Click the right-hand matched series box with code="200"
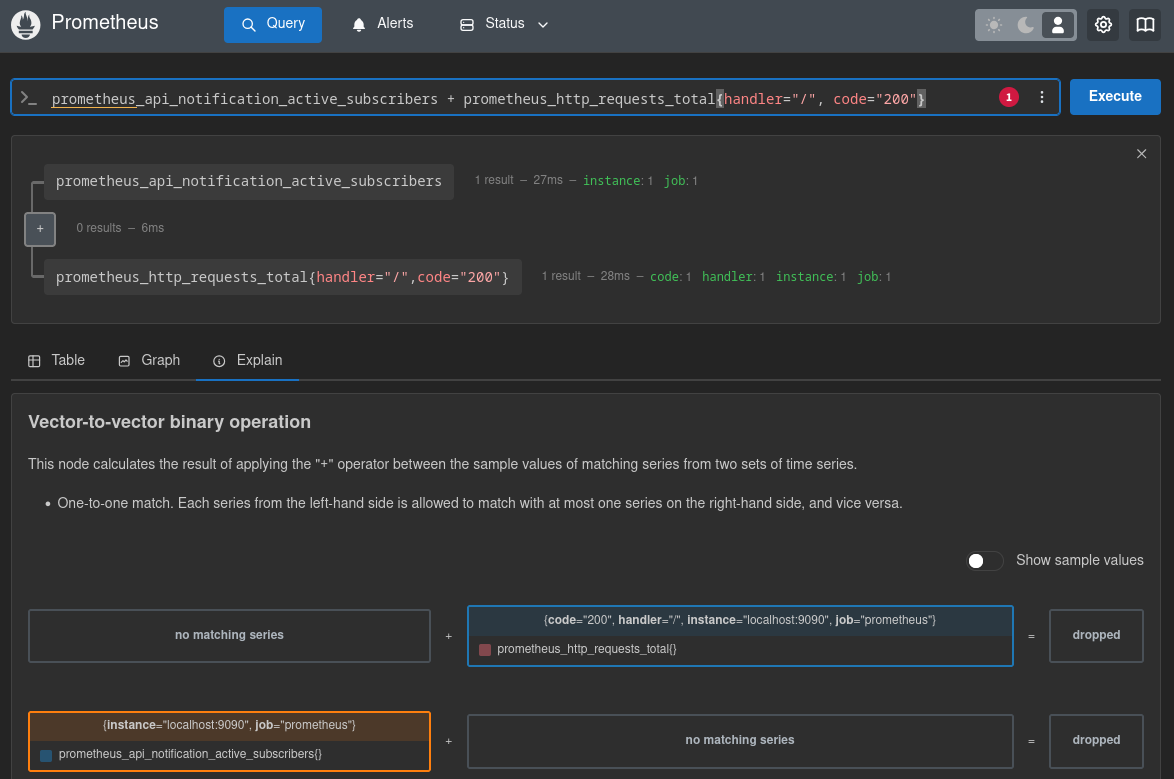This screenshot has height=779, width=1174. pyautogui.click(x=740, y=636)
